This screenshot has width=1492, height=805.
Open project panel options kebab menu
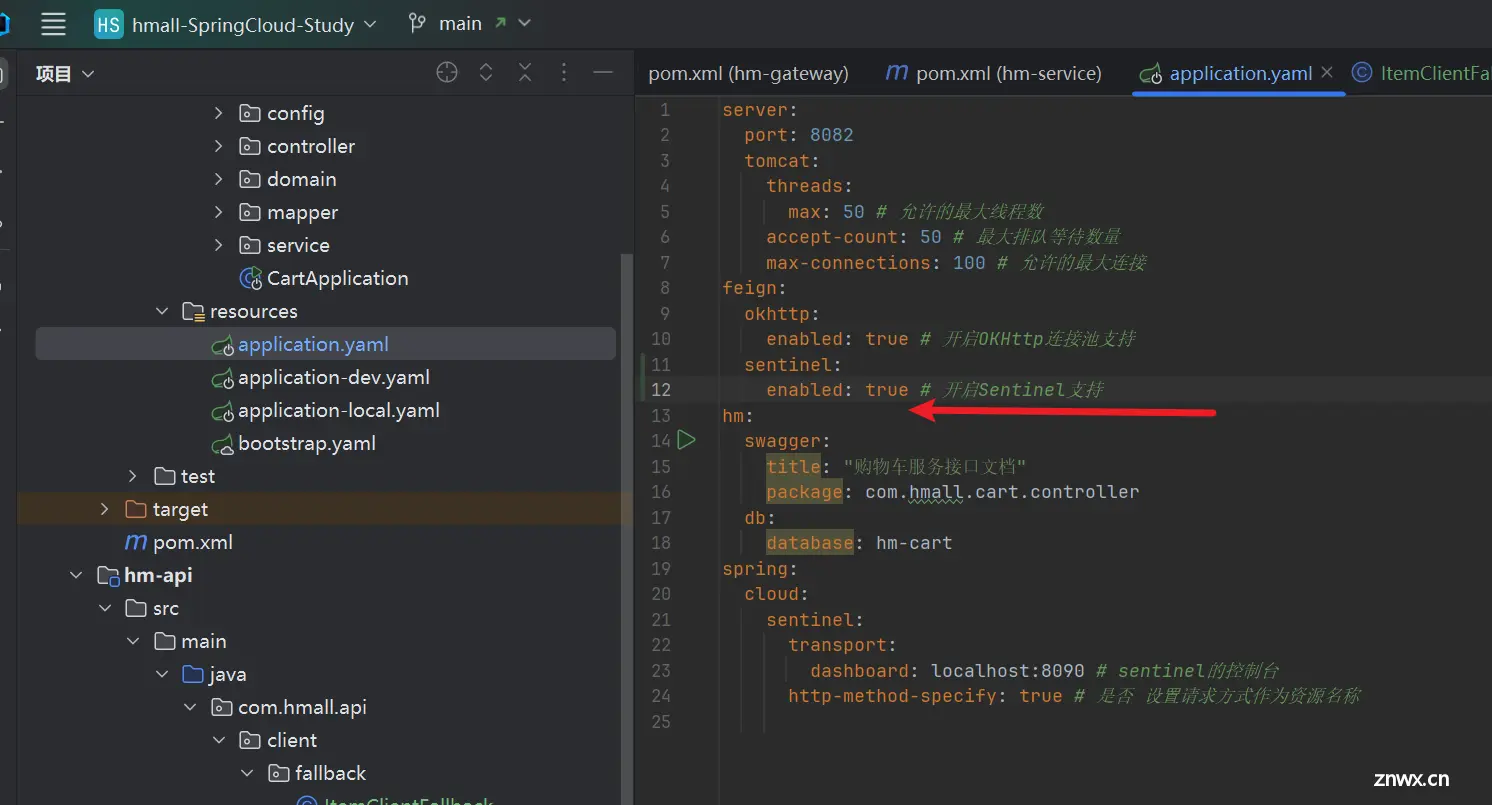[564, 72]
